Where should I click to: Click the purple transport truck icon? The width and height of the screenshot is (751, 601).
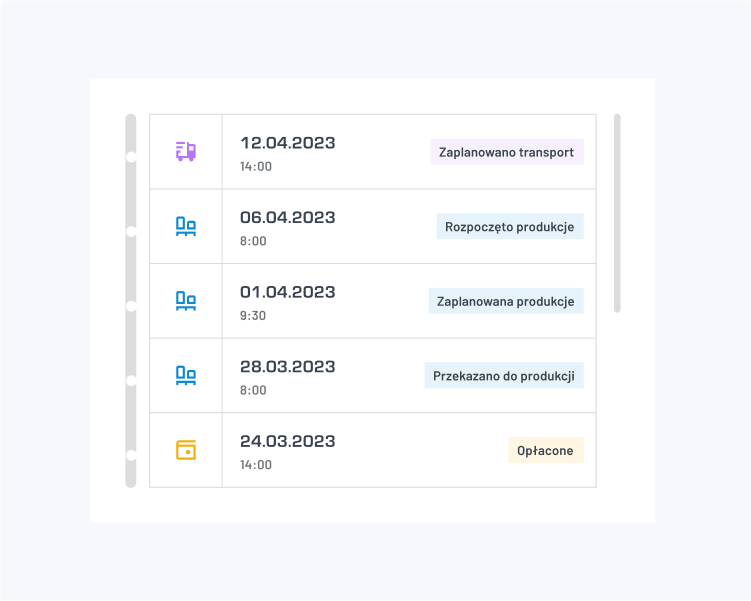186,151
